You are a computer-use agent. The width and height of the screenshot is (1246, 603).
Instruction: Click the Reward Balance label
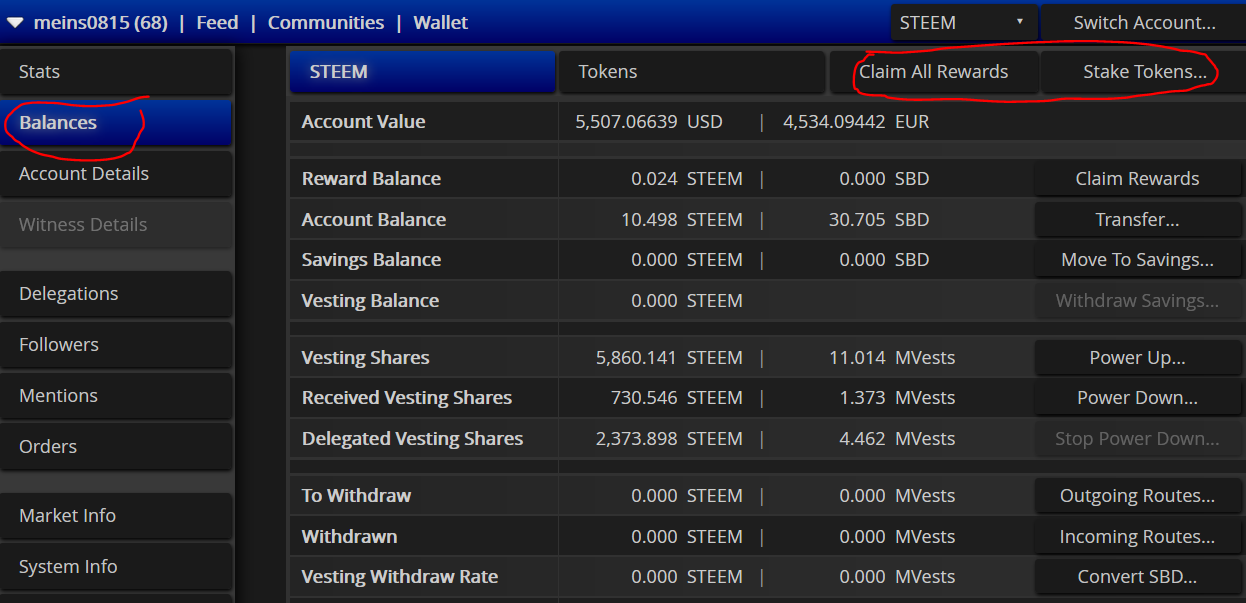371,179
